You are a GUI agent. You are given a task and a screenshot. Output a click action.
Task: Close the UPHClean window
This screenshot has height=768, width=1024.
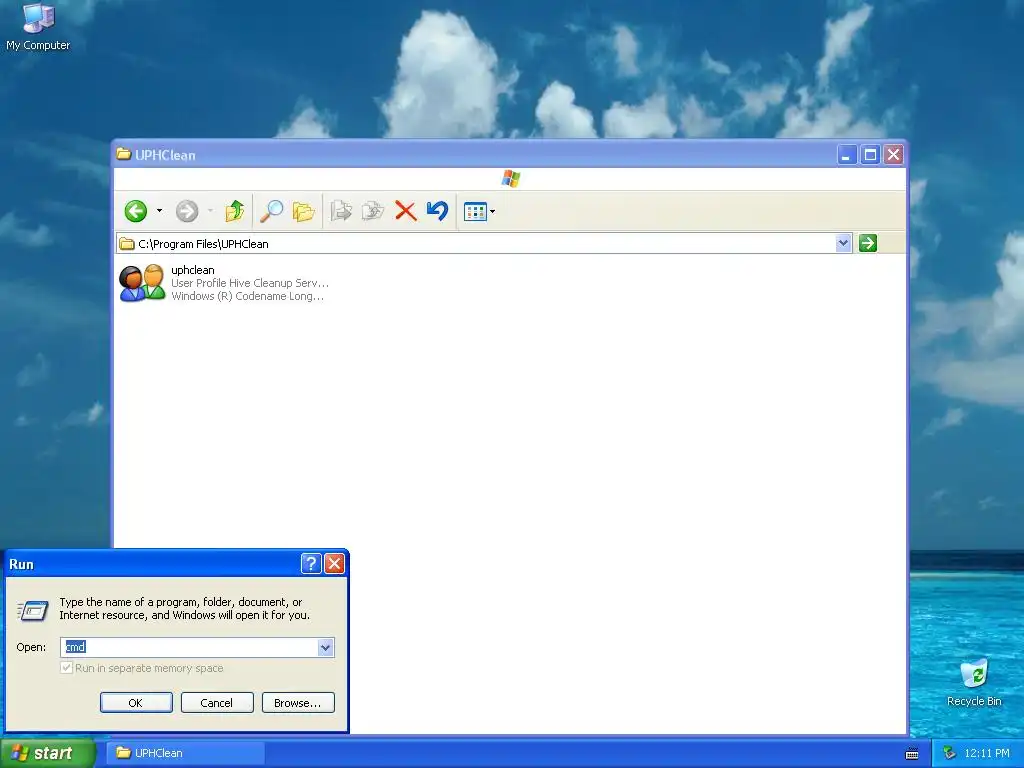pyautogui.click(x=893, y=155)
